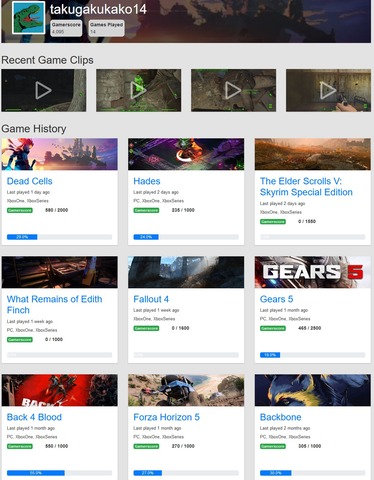Click the Backbone 30% progress bar
This screenshot has width=374, height=480.
coord(313,473)
